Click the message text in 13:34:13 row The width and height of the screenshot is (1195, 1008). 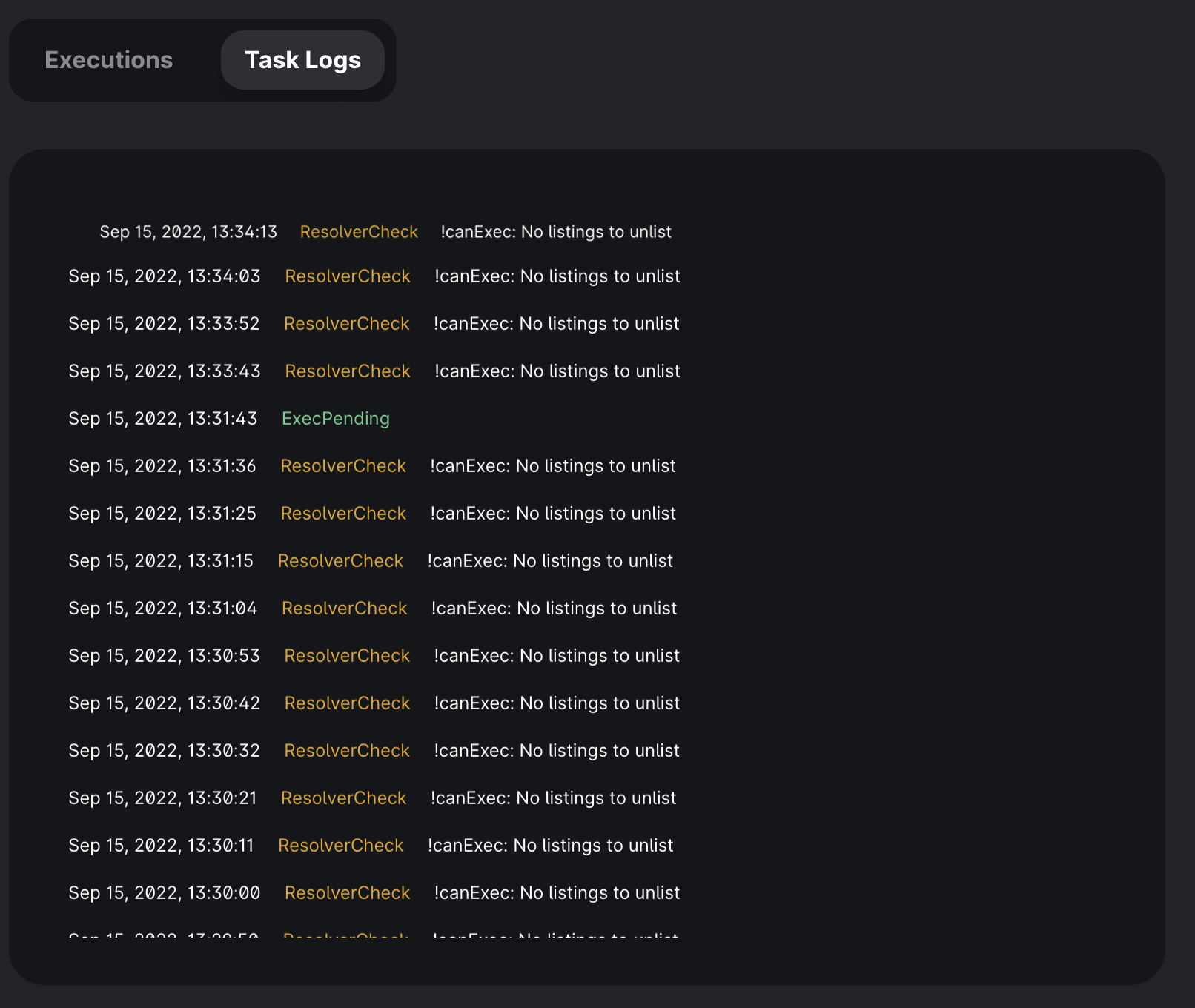click(556, 232)
